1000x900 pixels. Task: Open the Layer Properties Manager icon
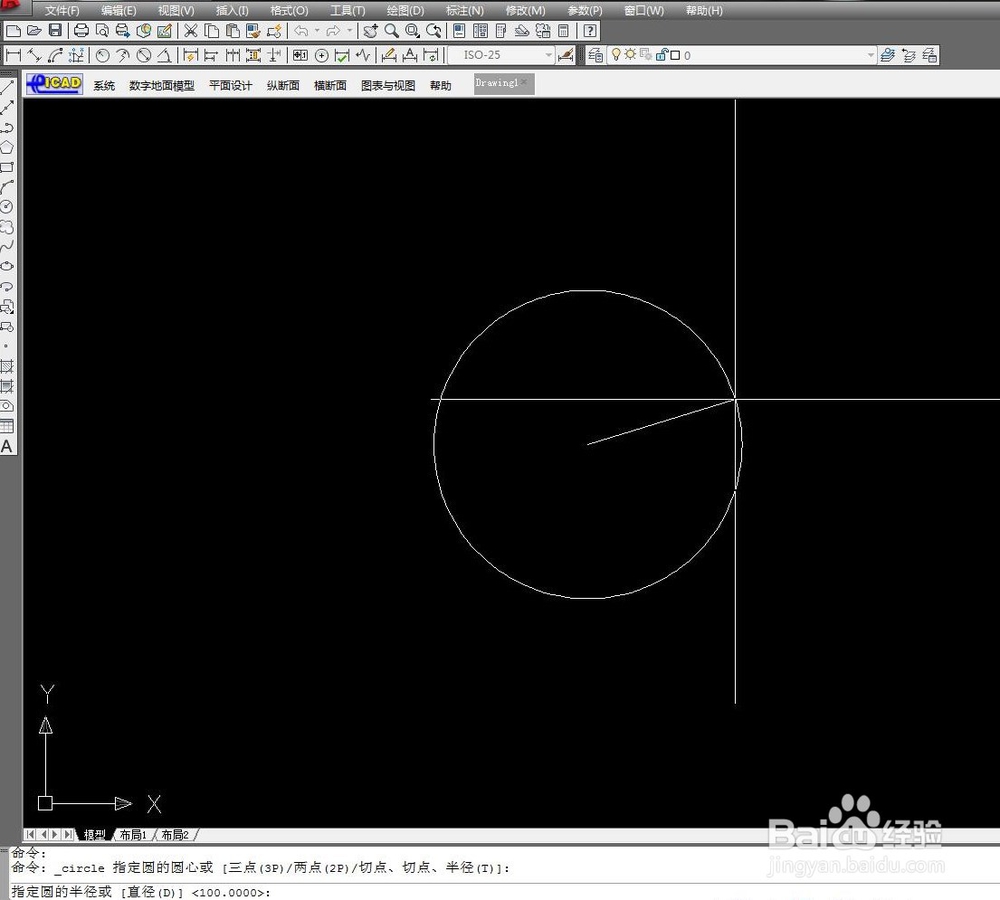click(596, 55)
